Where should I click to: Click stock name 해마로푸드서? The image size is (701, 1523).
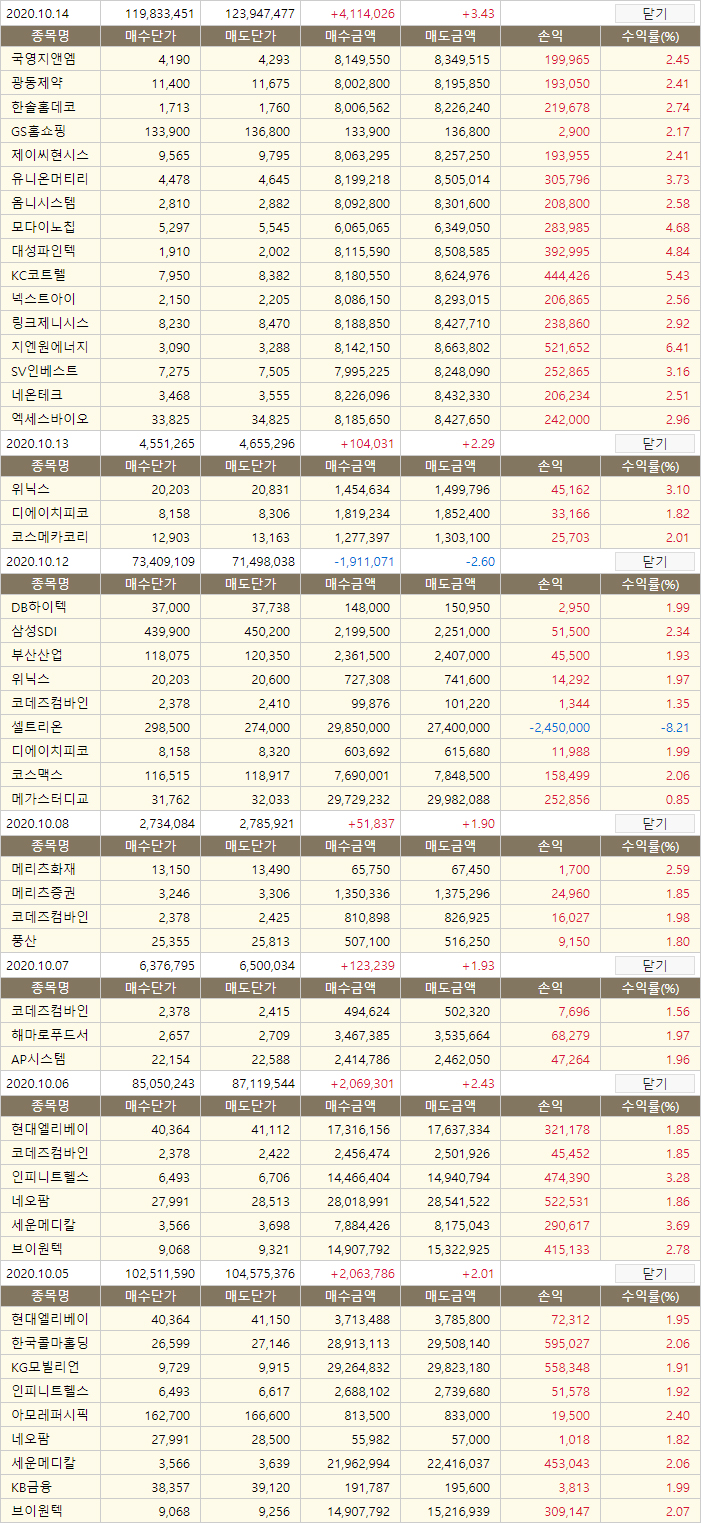tap(50, 1035)
